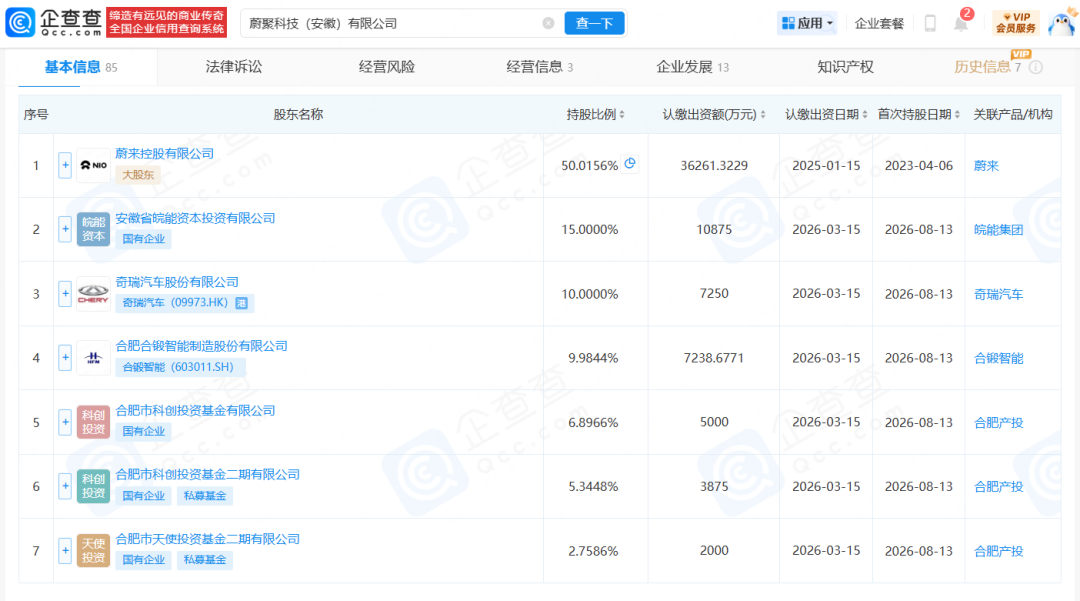Open the 应用 dropdown menu

(807, 23)
